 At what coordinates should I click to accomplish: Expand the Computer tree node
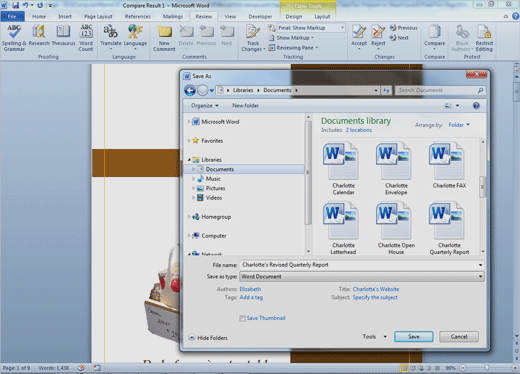tap(189, 236)
